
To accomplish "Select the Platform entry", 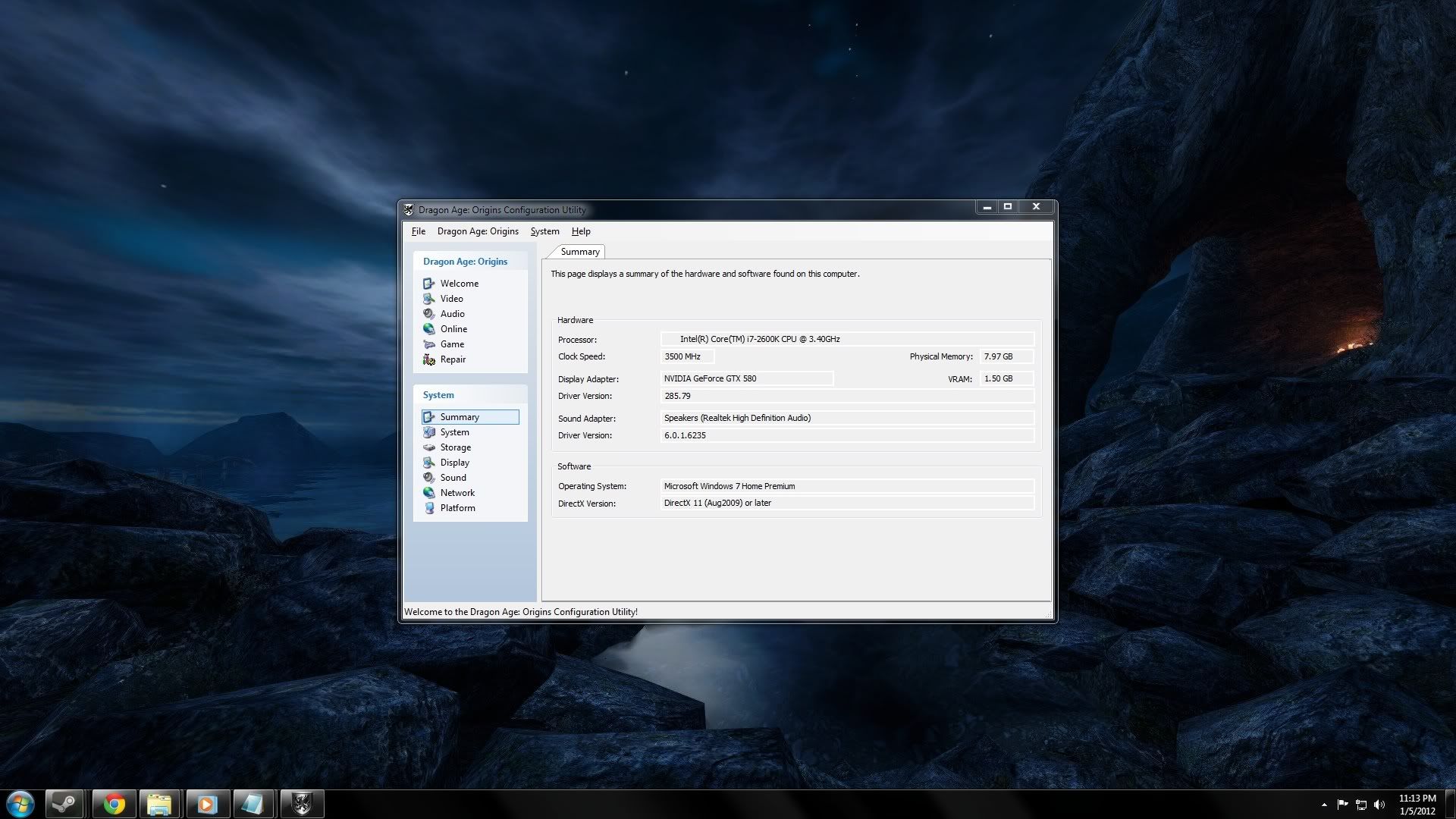I will 457,508.
